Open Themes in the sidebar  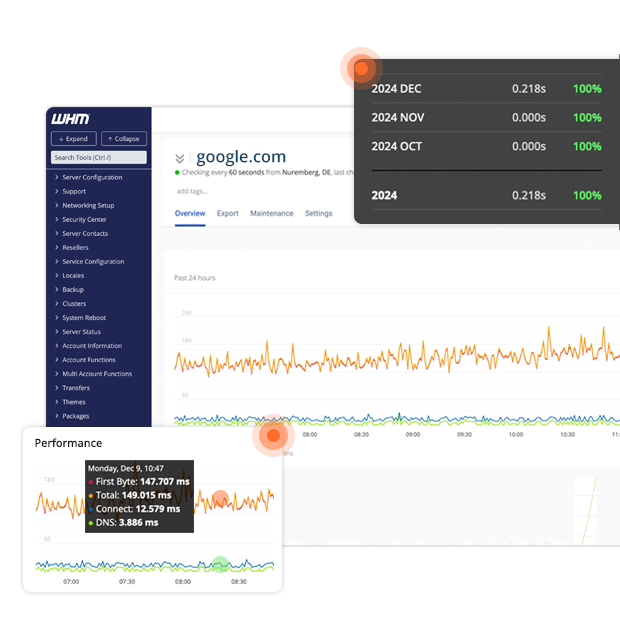click(73, 402)
